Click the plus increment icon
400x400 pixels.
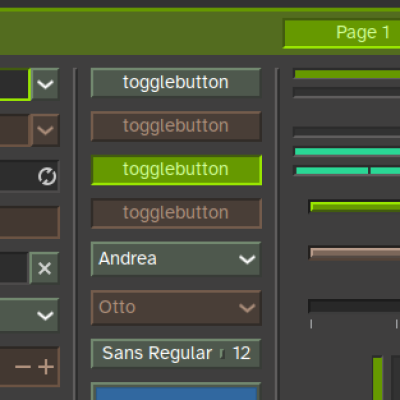click(x=46, y=367)
